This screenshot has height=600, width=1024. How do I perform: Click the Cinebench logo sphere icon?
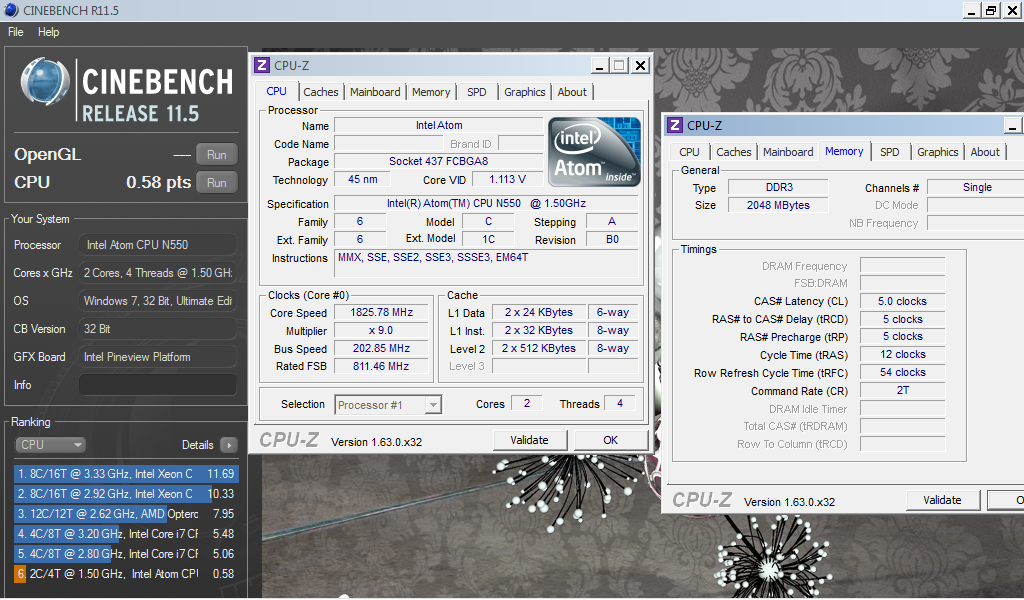pos(45,82)
